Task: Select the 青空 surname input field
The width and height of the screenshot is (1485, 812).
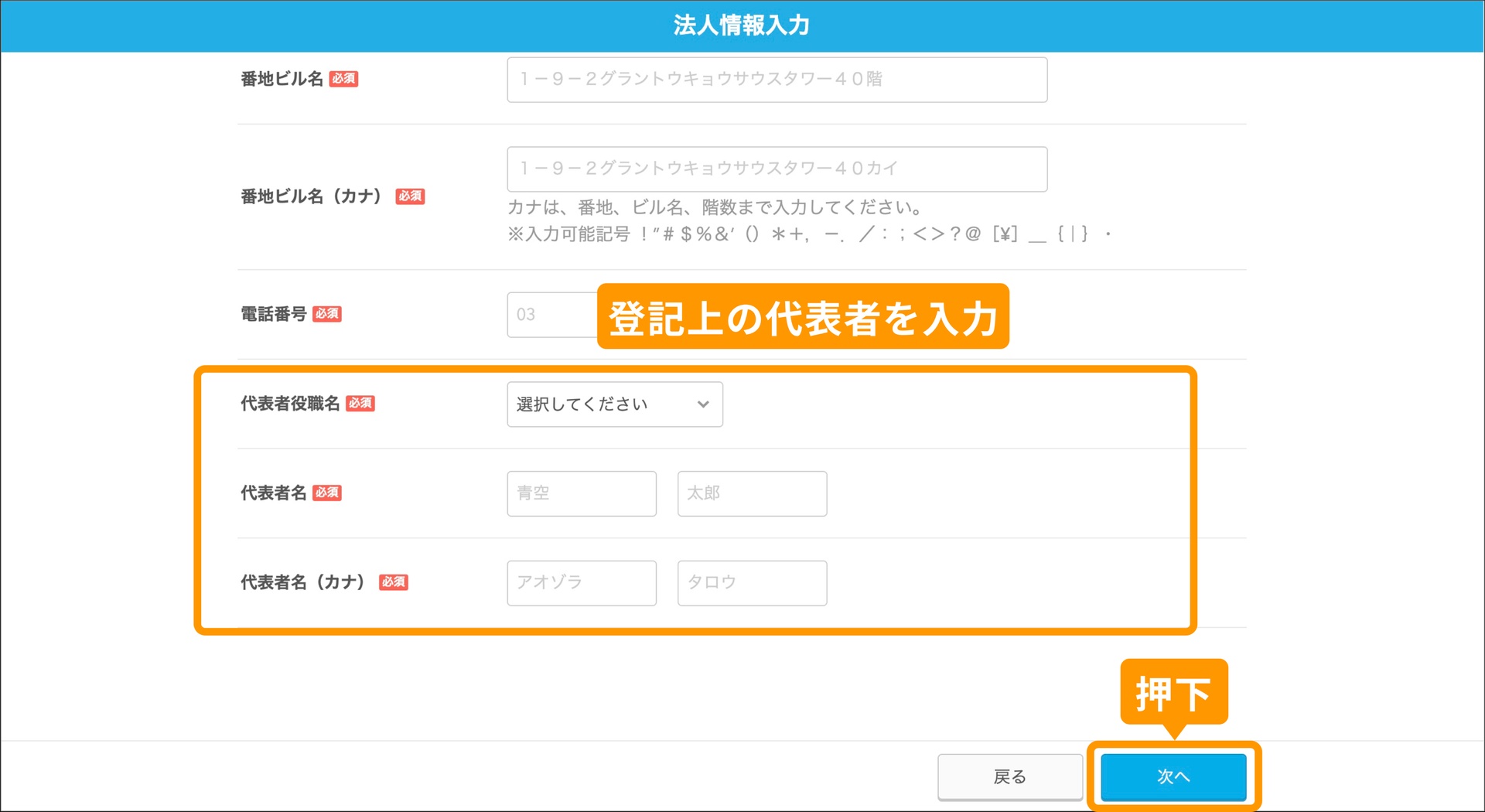Action: point(581,493)
